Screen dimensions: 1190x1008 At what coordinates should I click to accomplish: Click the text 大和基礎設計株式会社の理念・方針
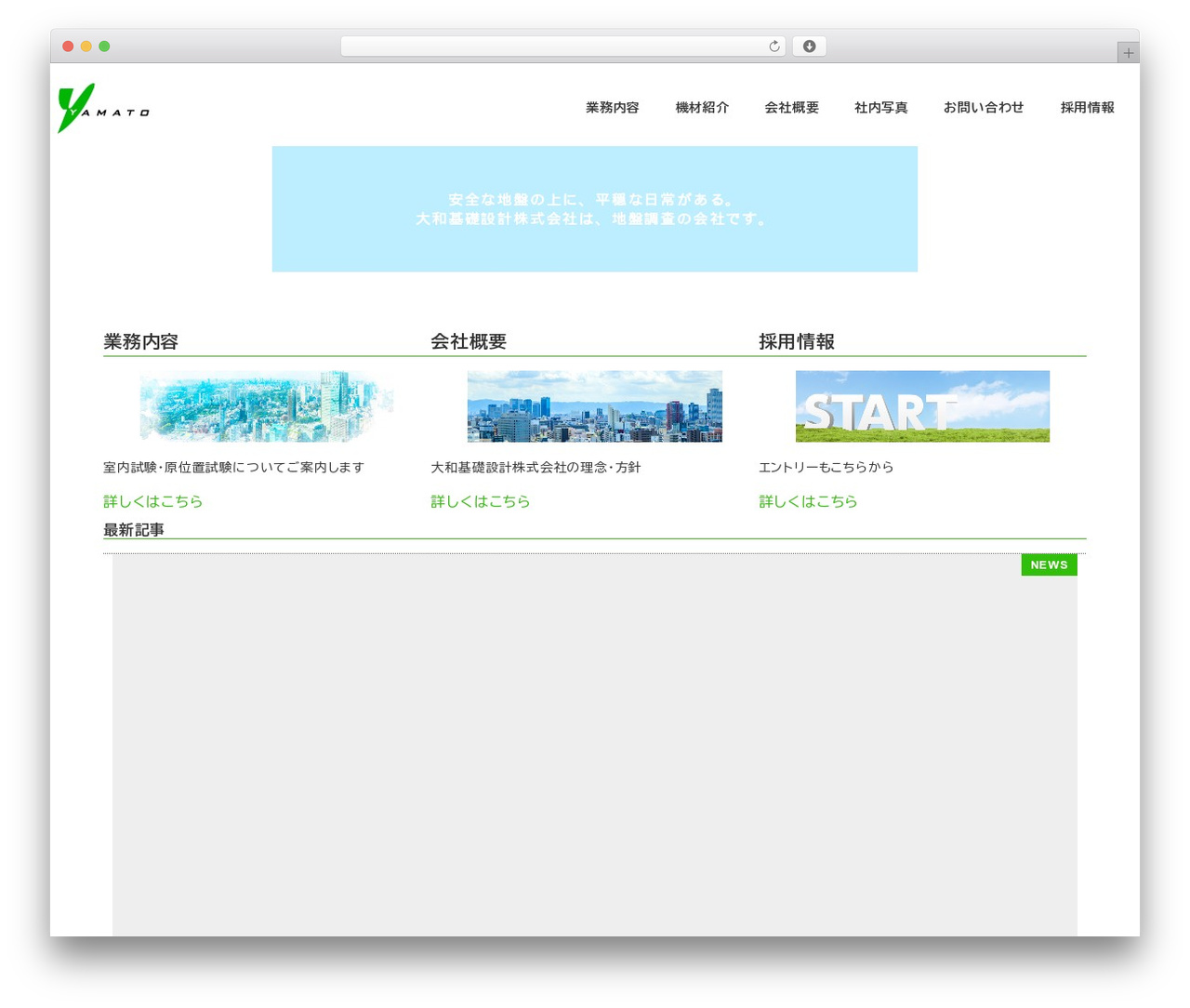click(535, 468)
